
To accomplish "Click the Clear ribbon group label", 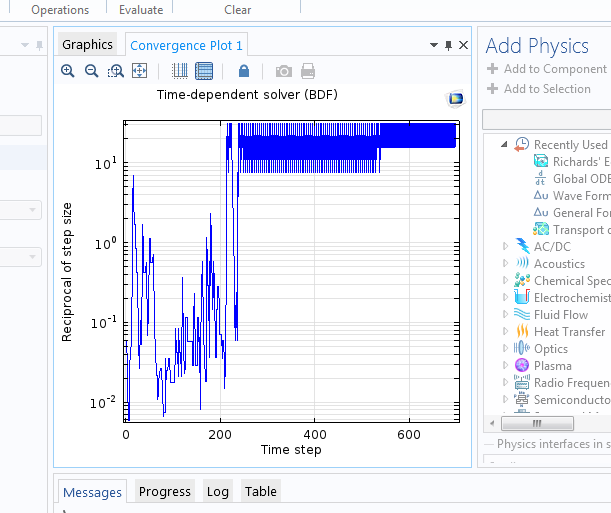I will pyautogui.click(x=238, y=10).
